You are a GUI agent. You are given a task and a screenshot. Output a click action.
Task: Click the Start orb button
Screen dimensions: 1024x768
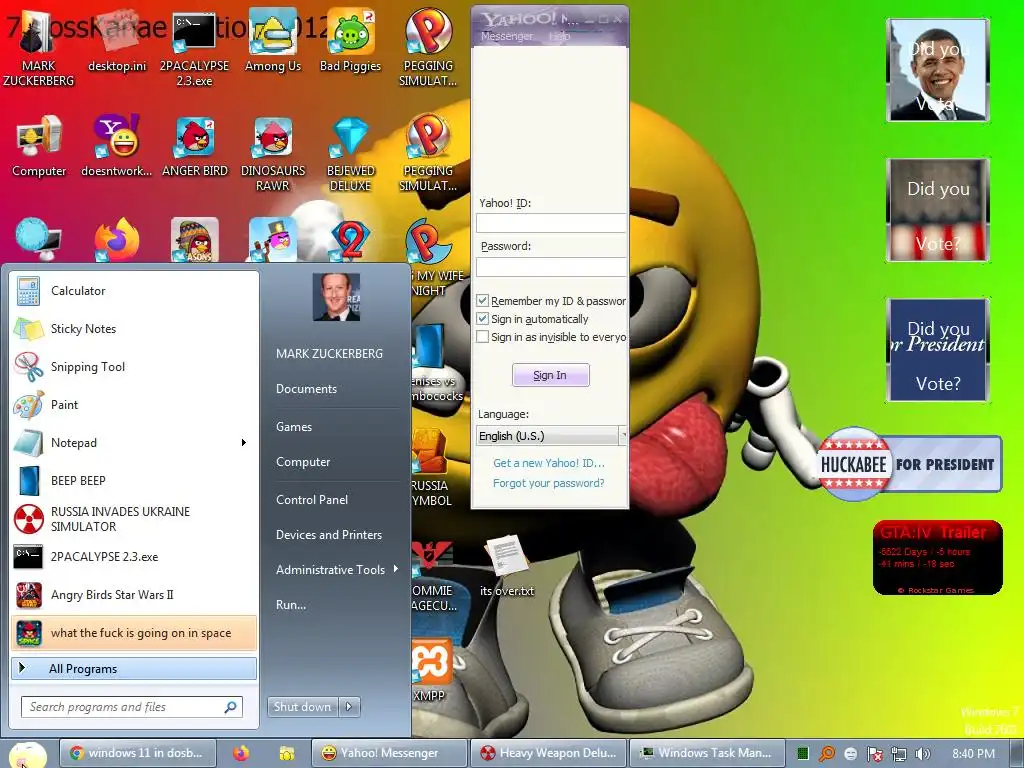(27, 754)
